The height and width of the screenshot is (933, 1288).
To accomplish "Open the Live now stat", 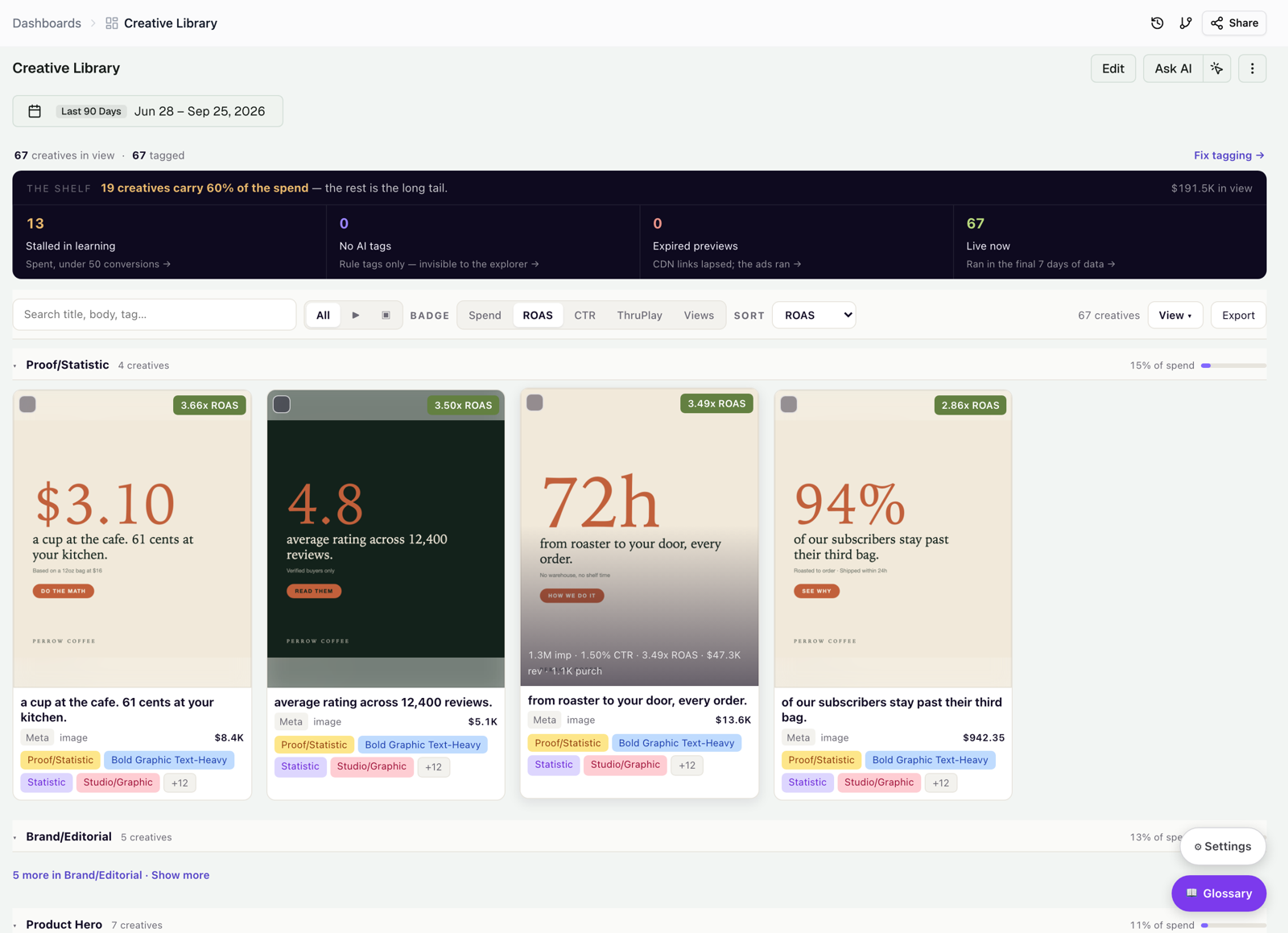I will point(1109,242).
